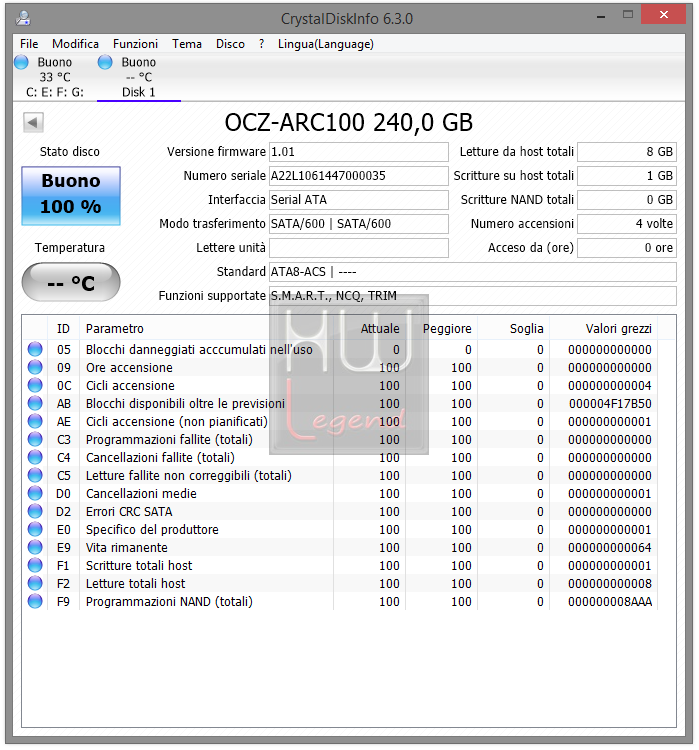Select the 'Errori CRC SATA' parameter text
Image resolution: width=699 pixels, height=750 pixels.
tap(129, 512)
